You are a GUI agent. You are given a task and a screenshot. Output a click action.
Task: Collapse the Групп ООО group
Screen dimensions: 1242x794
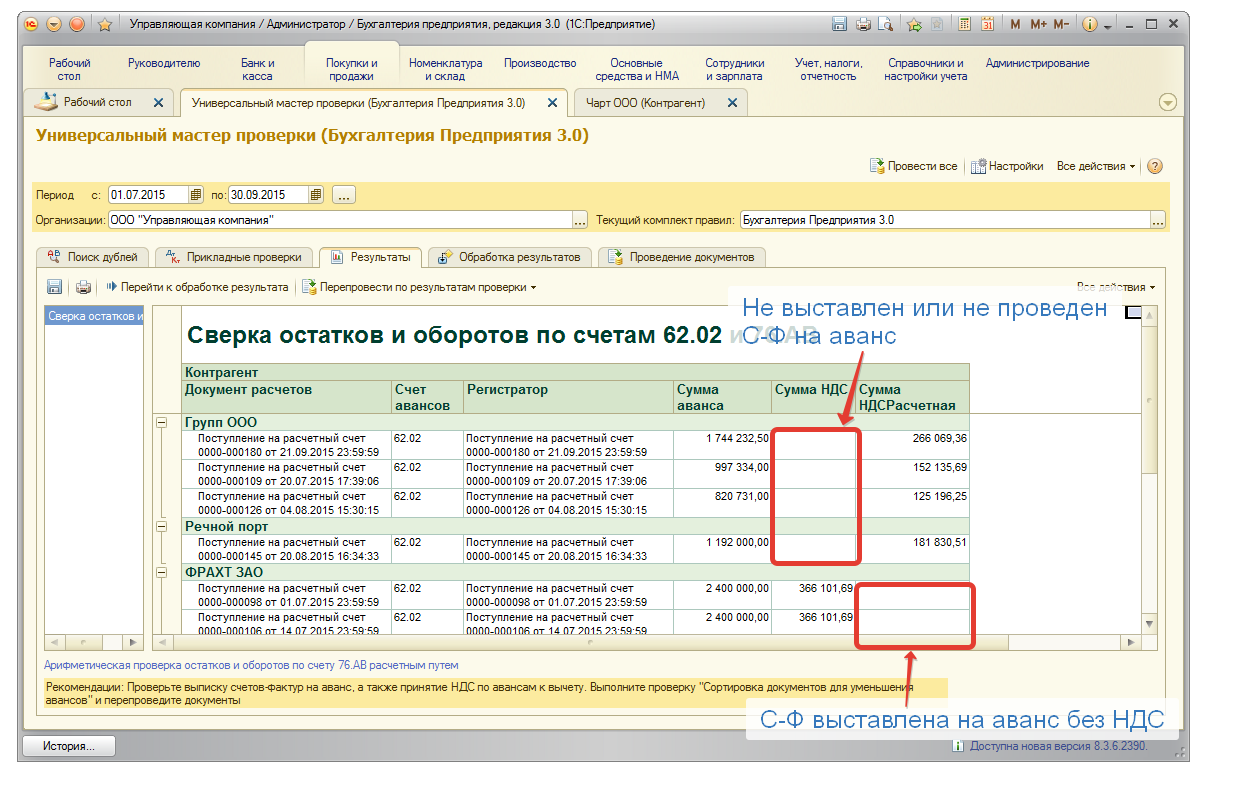tap(161, 423)
